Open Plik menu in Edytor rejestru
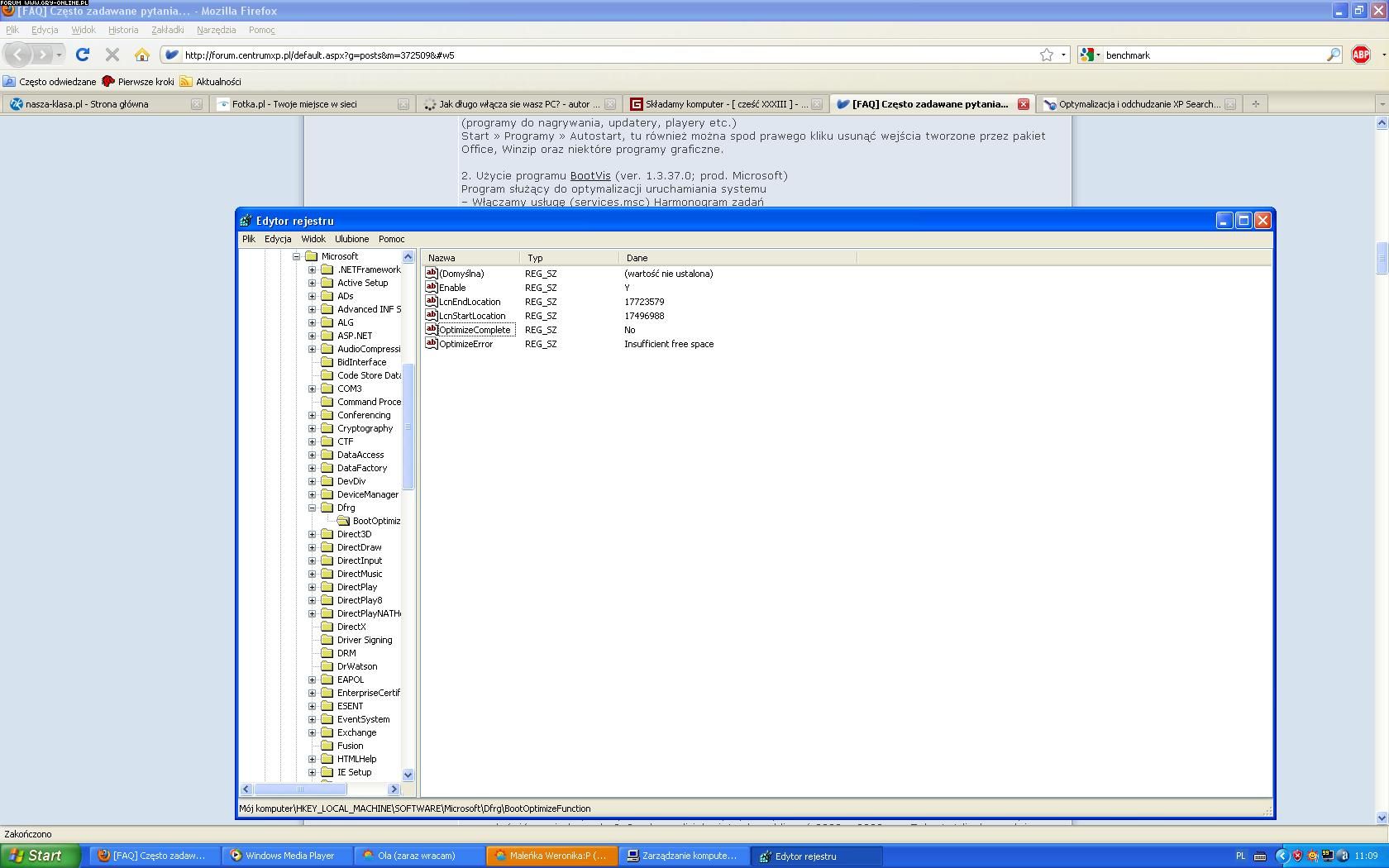This screenshot has width=1389, height=868. [249, 239]
